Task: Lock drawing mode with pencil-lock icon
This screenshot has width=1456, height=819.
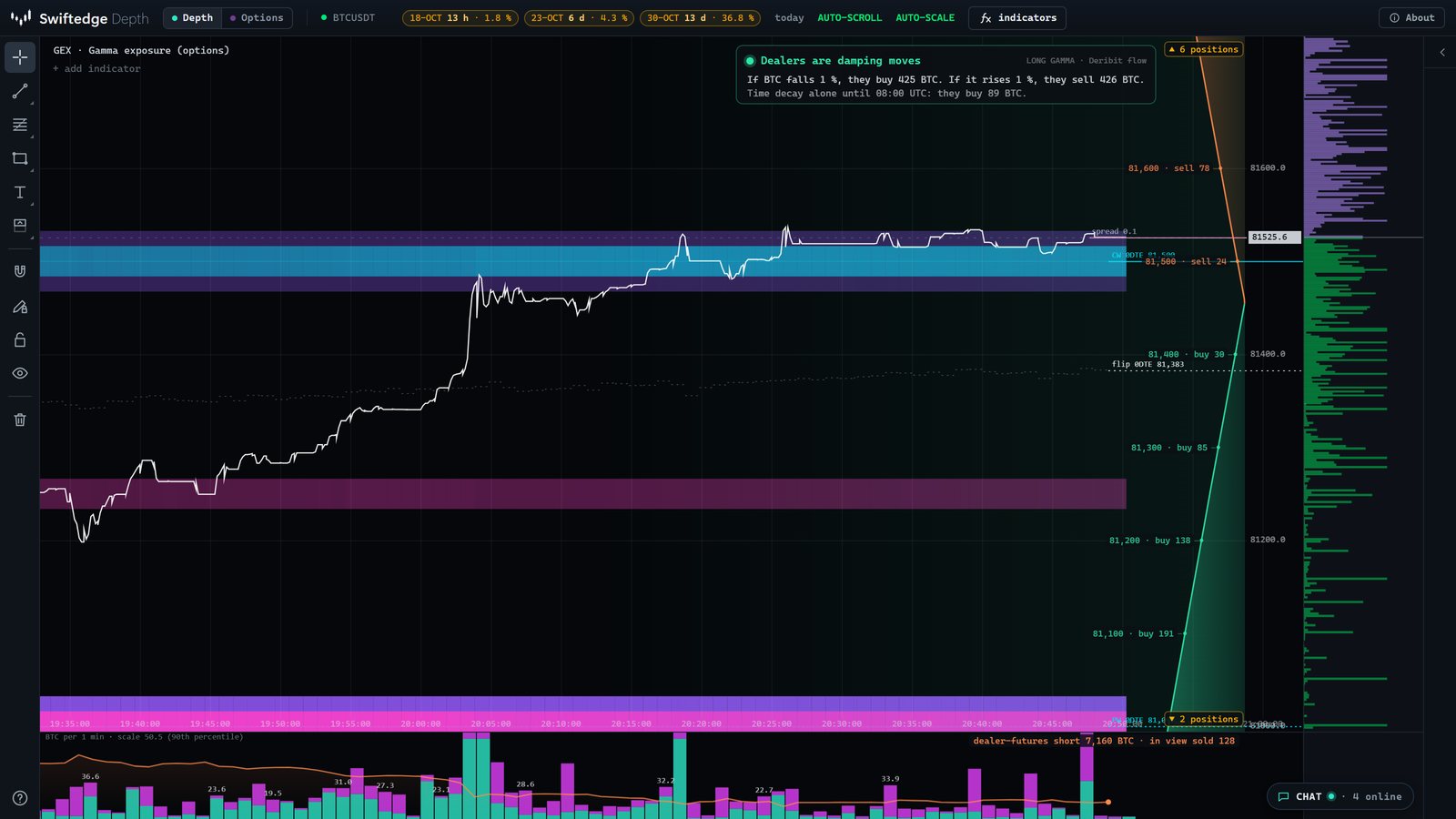Action: click(x=20, y=307)
